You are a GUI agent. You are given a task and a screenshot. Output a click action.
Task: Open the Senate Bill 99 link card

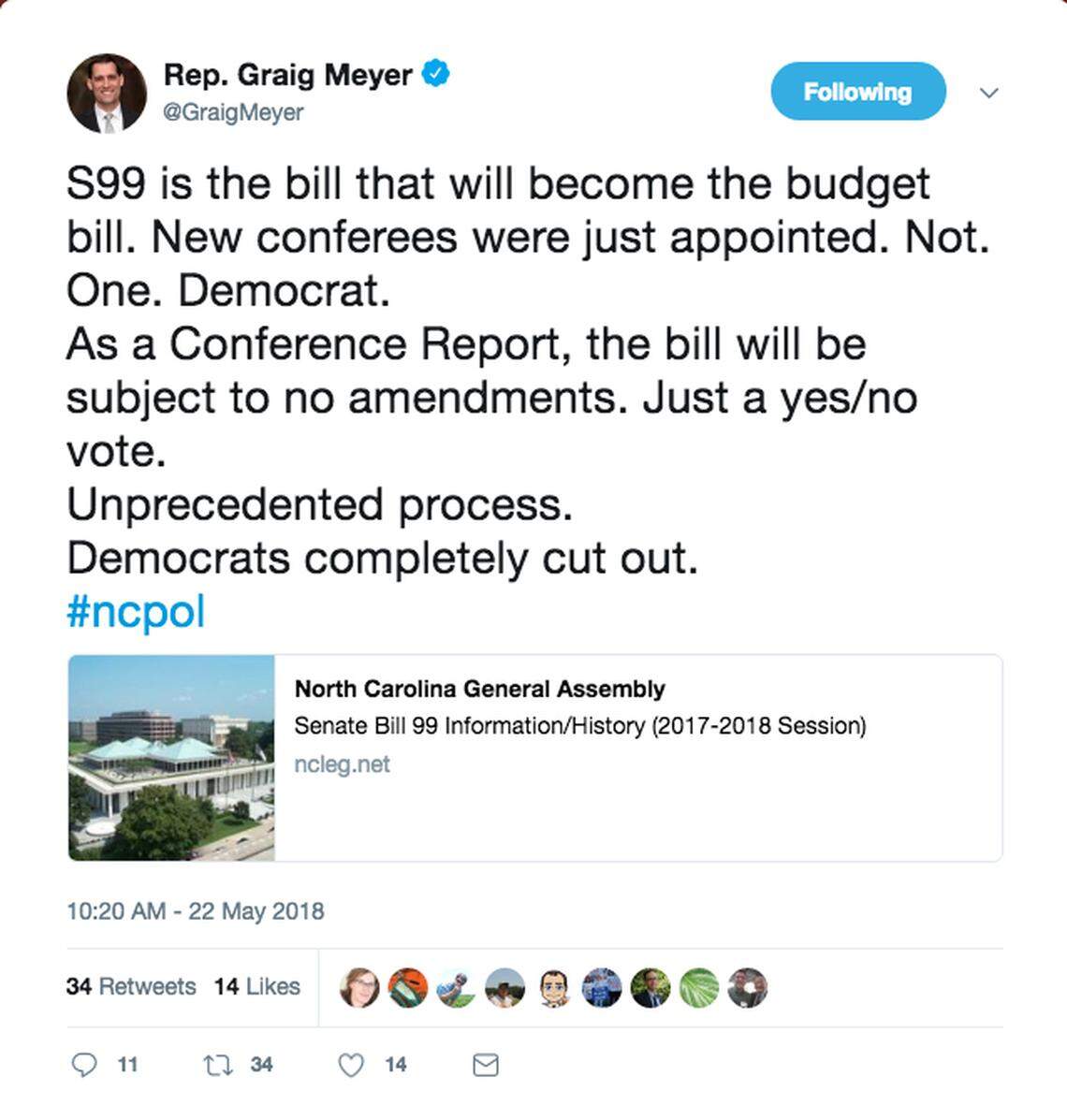pos(580,725)
